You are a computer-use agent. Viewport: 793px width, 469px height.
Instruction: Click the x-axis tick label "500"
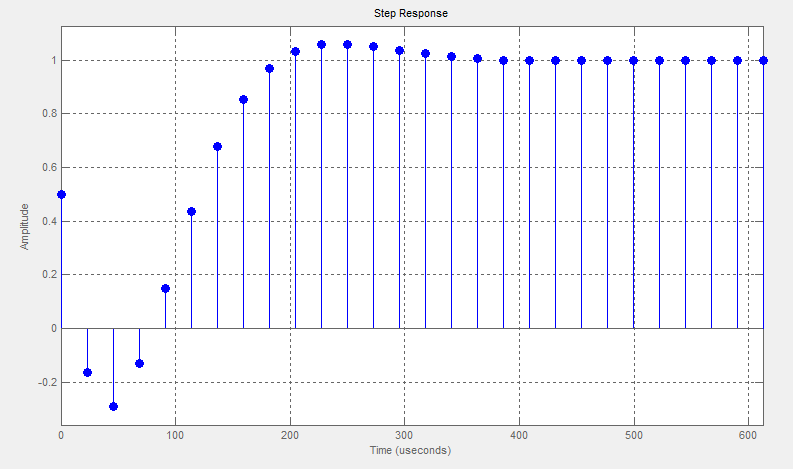[634, 435]
